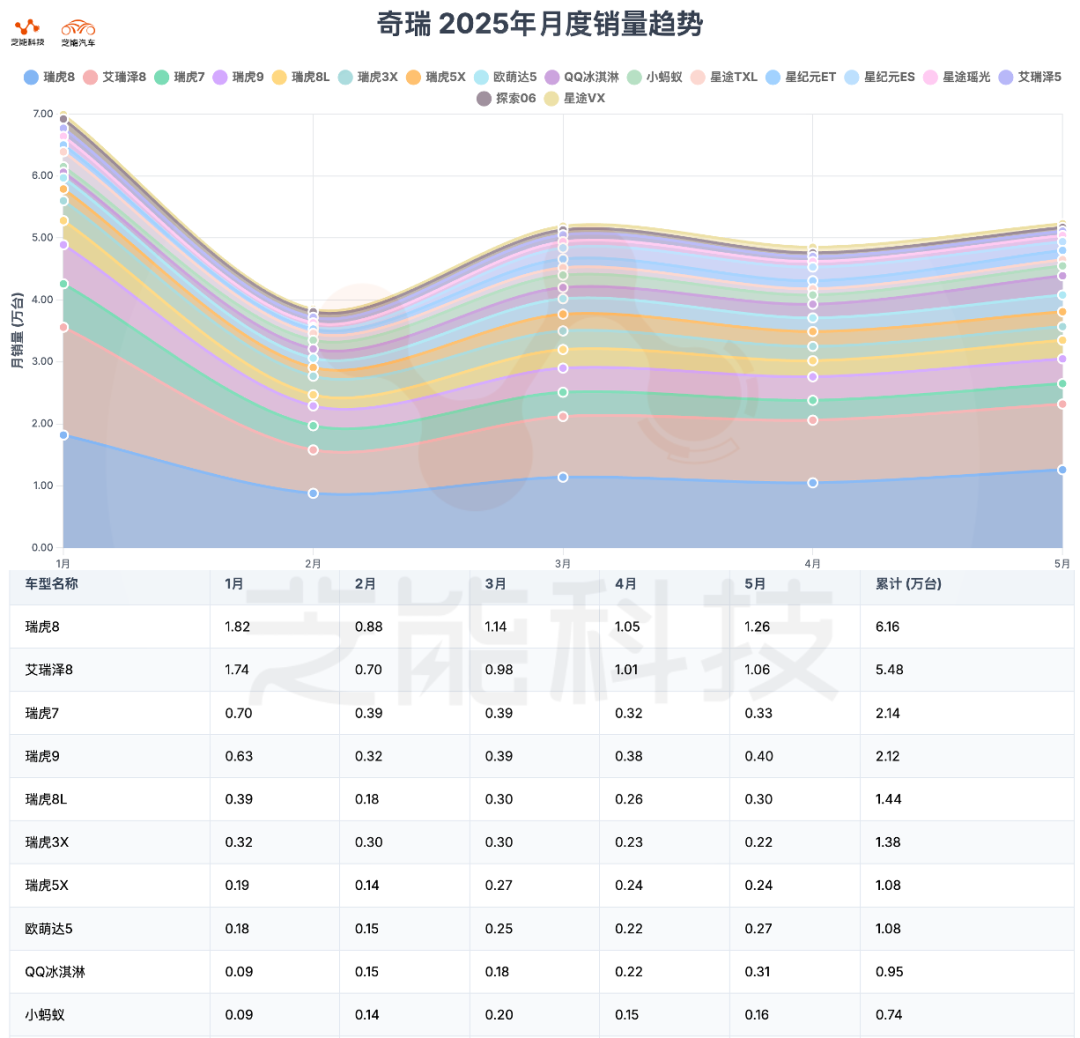The image size is (1080, 1038).
Task: Click the y-axis title 月销量 (万台)
Action: click(17, 330)
